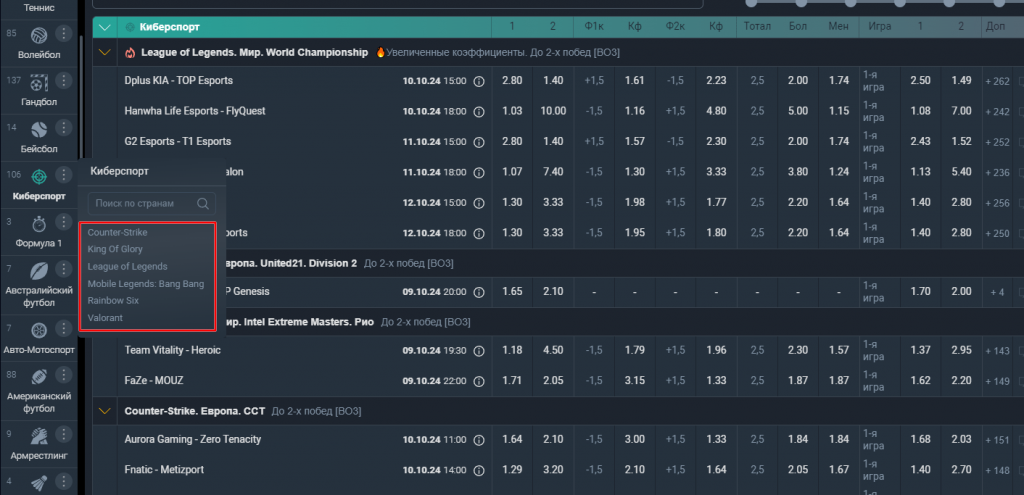The width and height of the screenshot is (1024, 495).
Task: Open options menu beside Австралийский футбол
Action: (63, 269)
